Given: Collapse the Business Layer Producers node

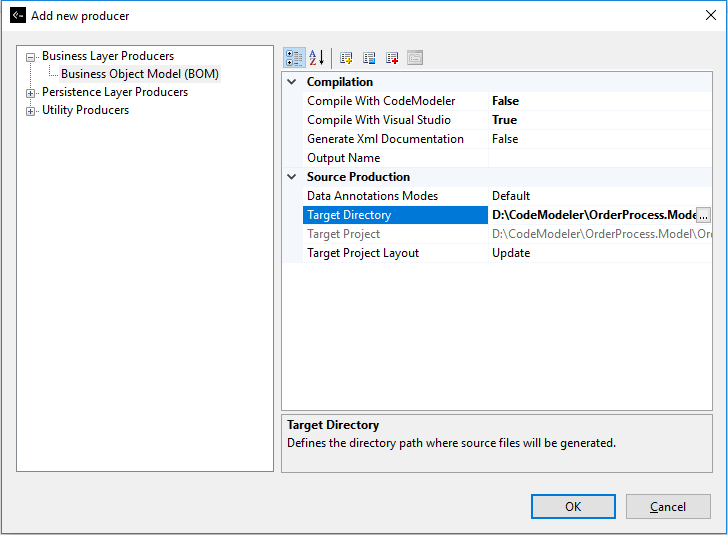Looking at the screenshot, I should point(31,57).
